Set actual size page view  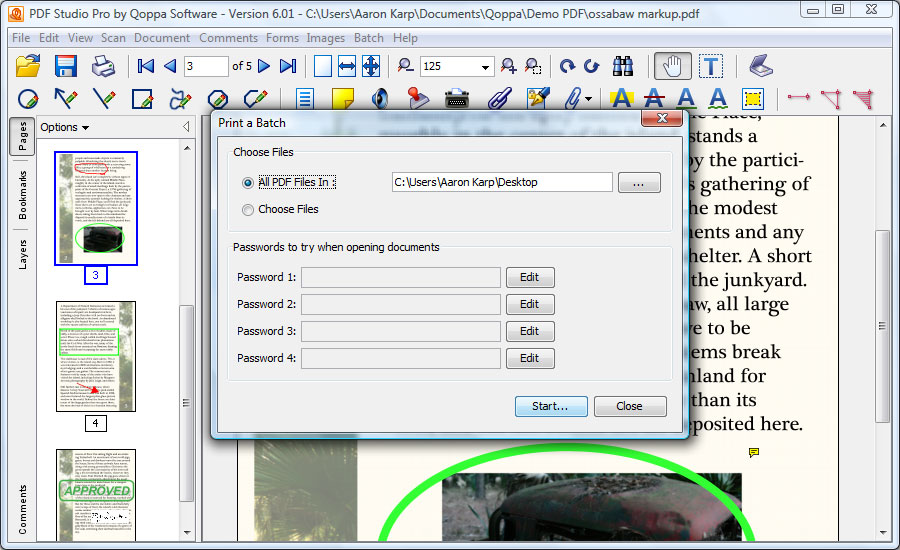(323, 66)
